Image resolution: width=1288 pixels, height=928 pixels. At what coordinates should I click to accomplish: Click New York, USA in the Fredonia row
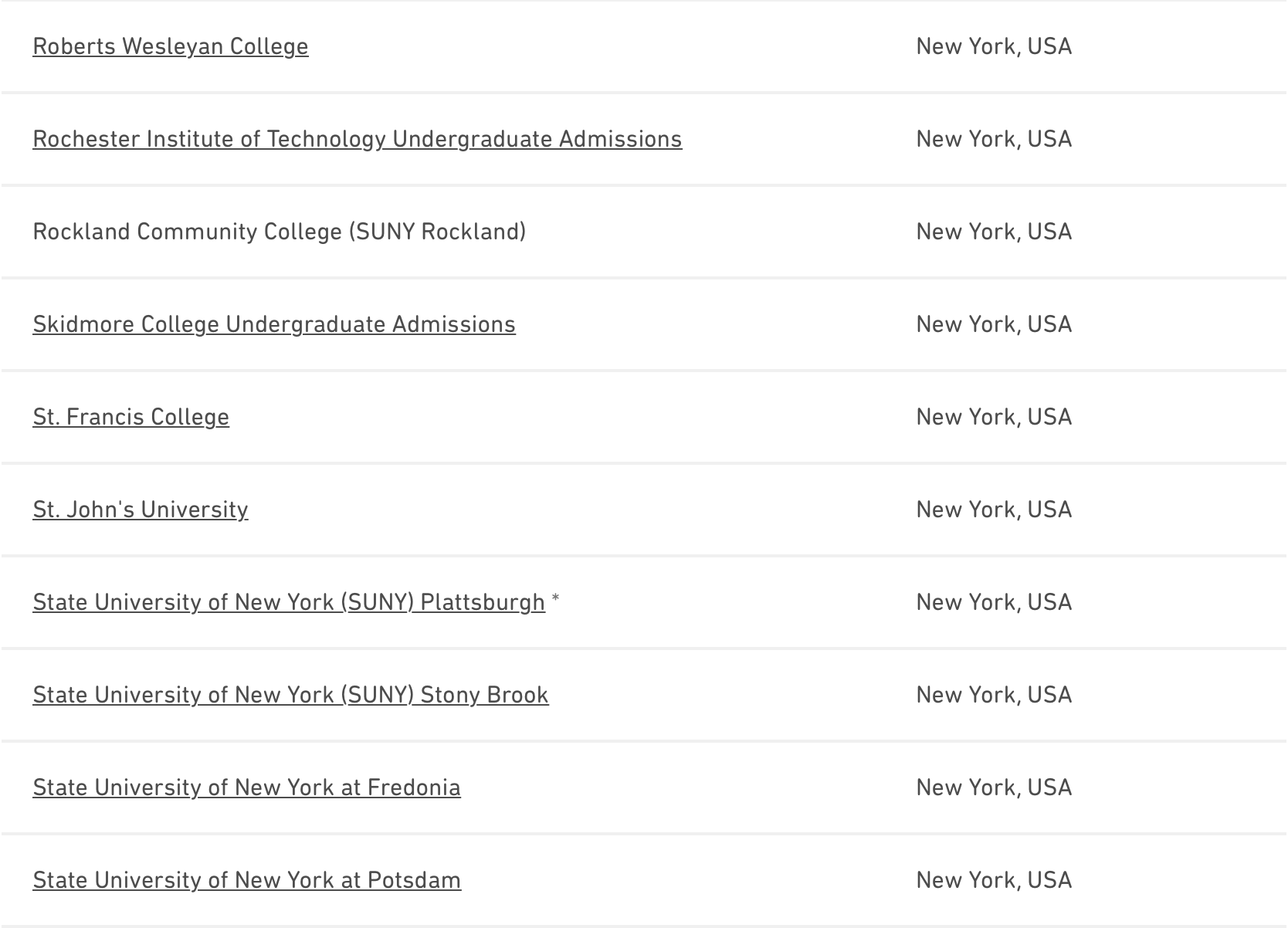pos(993,787)
